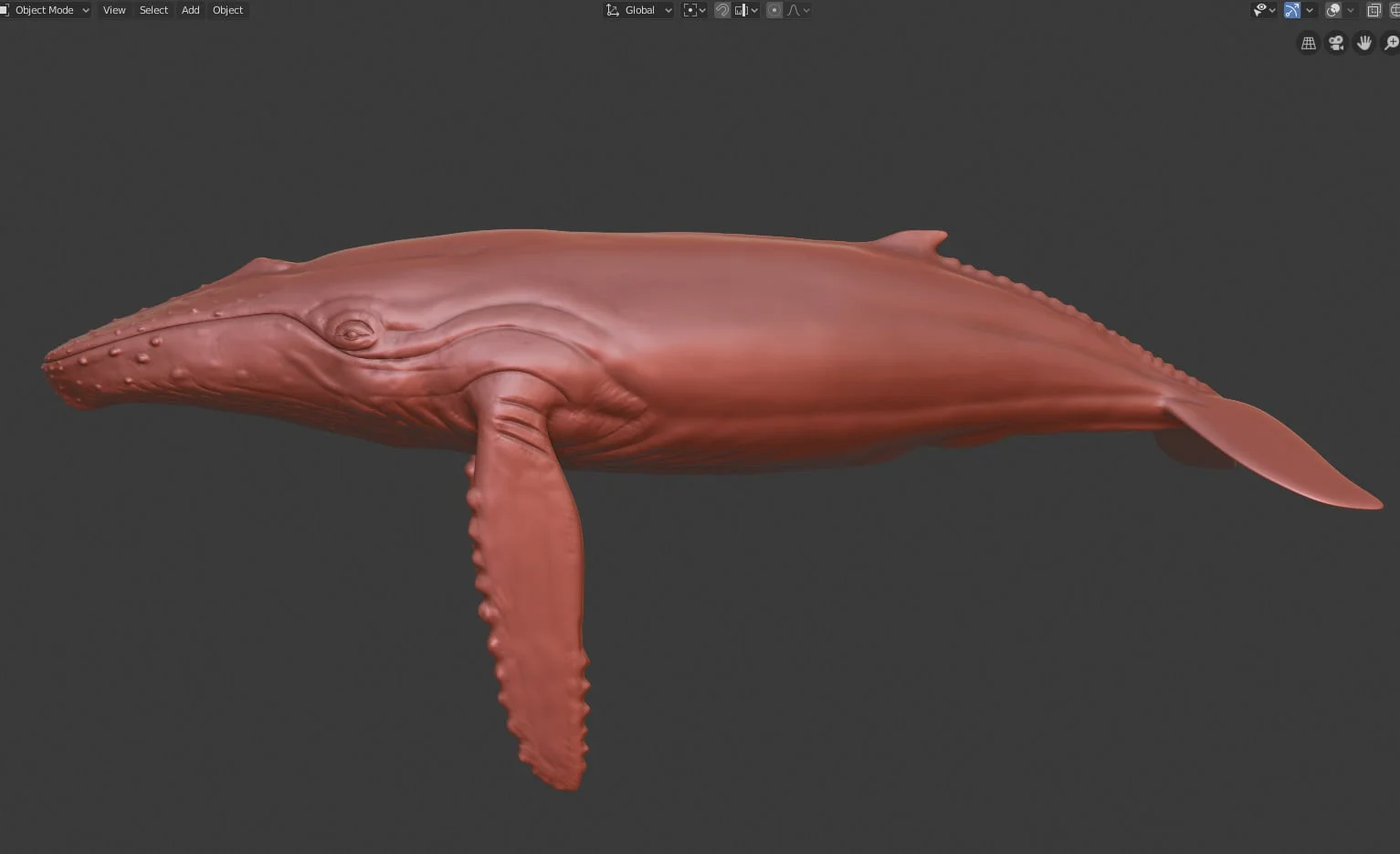Open the Object Mode dropdown
This screenshot has width=1400, height=854.
pos(46,10)
